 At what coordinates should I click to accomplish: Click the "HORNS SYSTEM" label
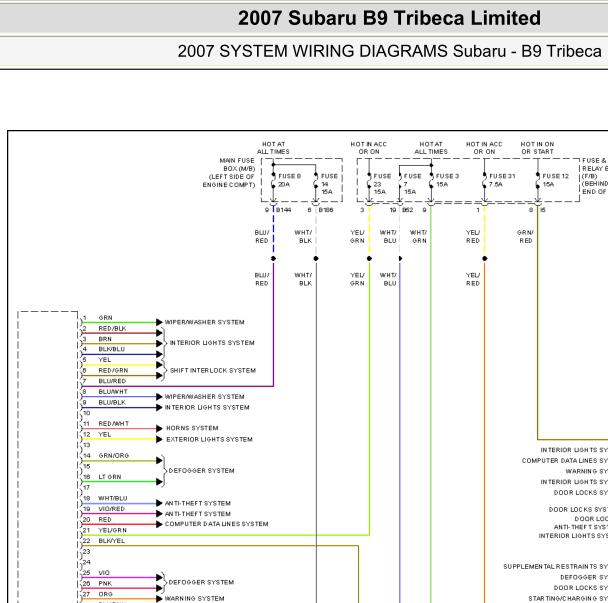[192, 428]
